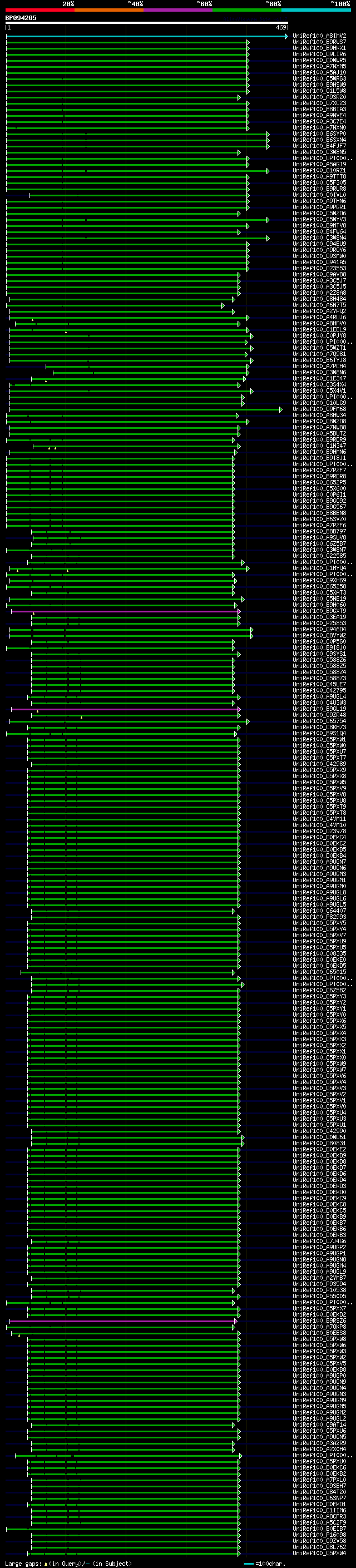Click the red ~20% identity legend swatch
This screenshot has height=1568, width=356.
pos(40,10)
